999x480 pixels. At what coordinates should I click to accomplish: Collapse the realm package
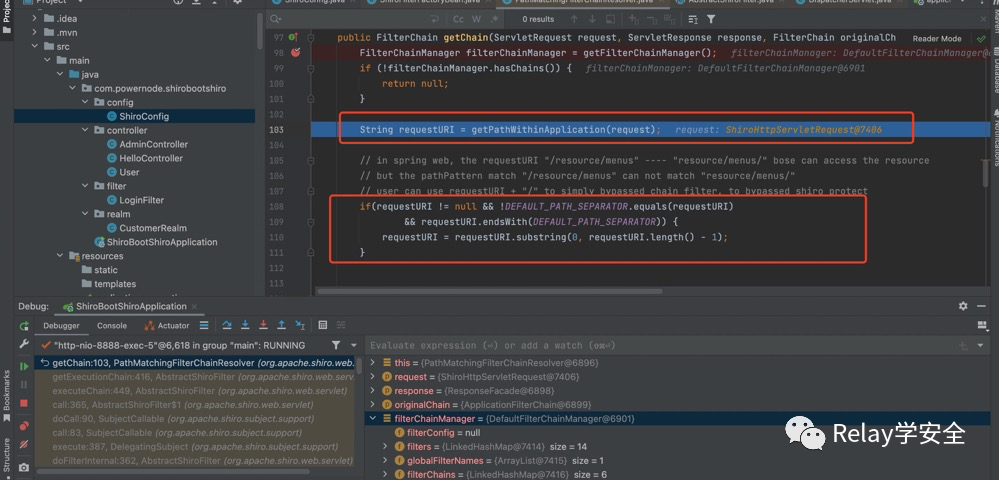(85, 214)
